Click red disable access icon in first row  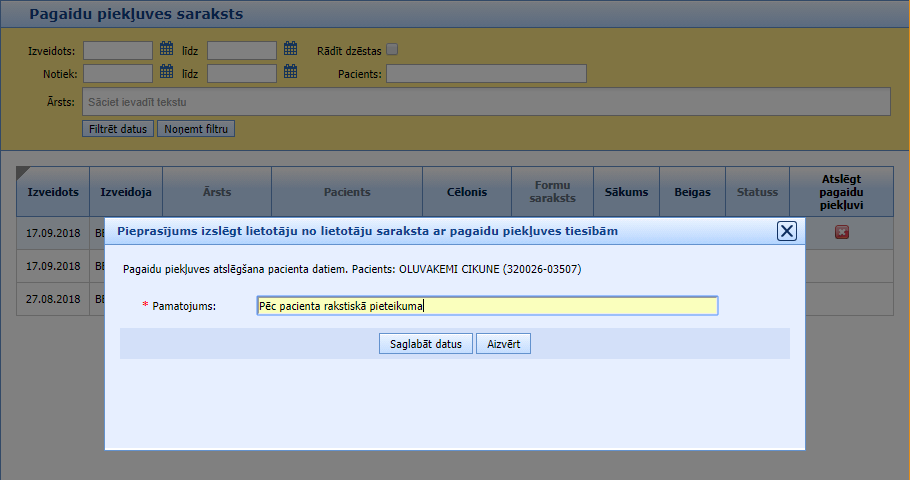click(841, 232)
